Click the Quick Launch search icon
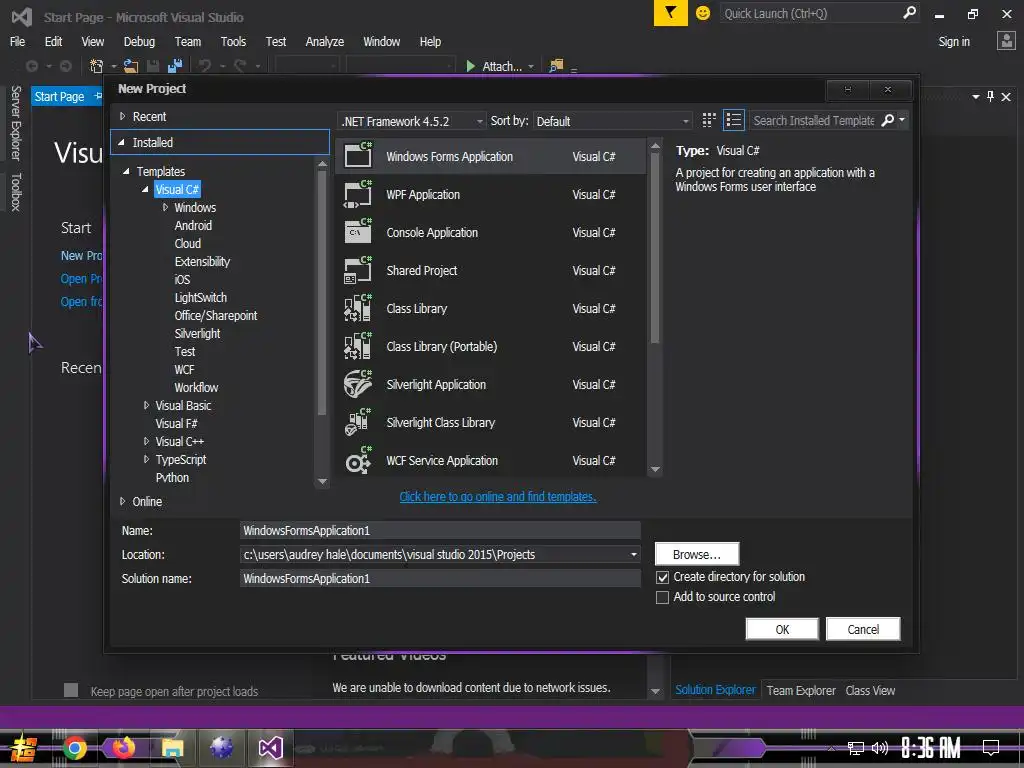Image resolution: width=1024 pixels, height=768 pixels. click(909, 13)
